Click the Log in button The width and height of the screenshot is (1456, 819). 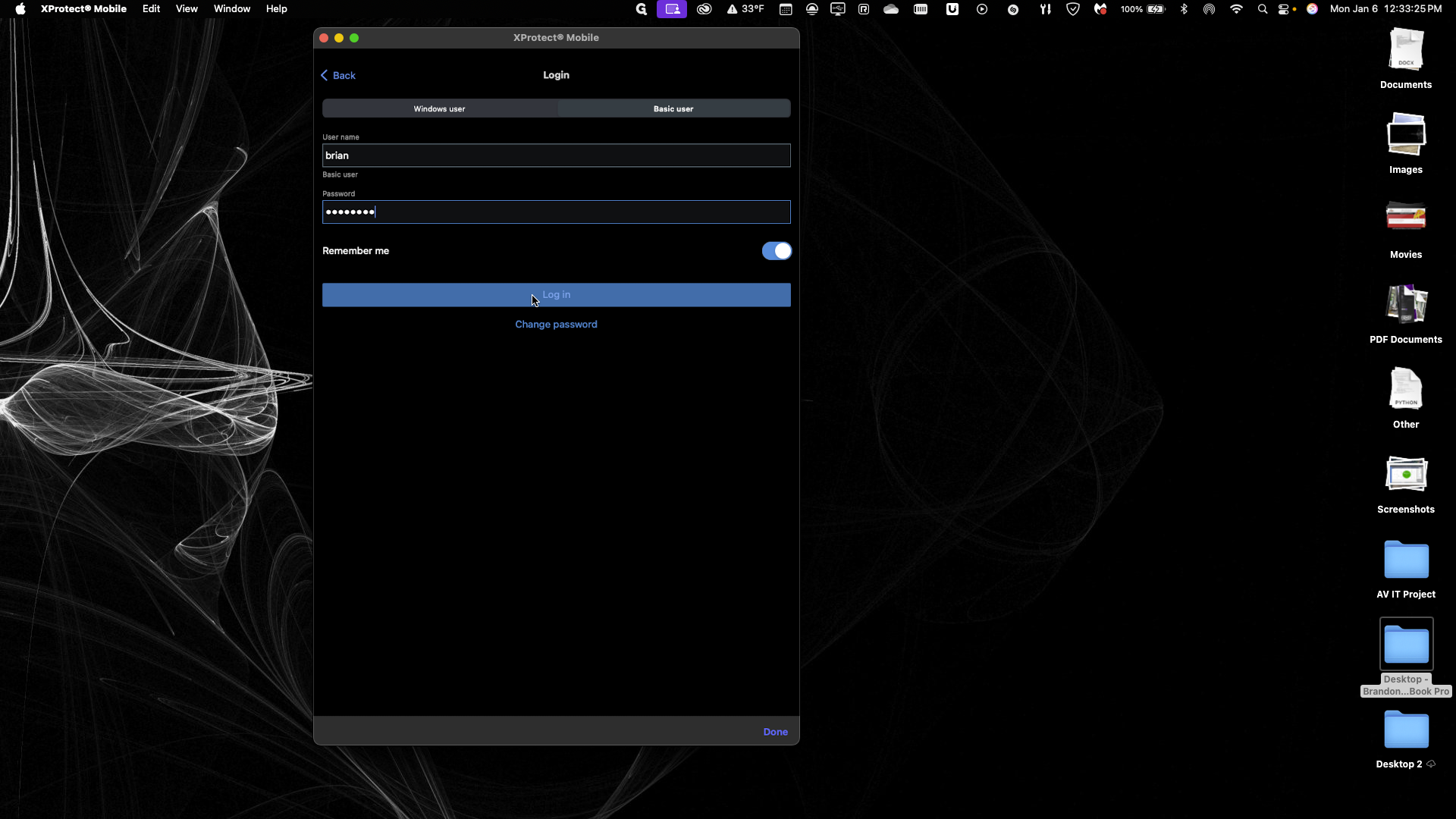coord(556,295)
